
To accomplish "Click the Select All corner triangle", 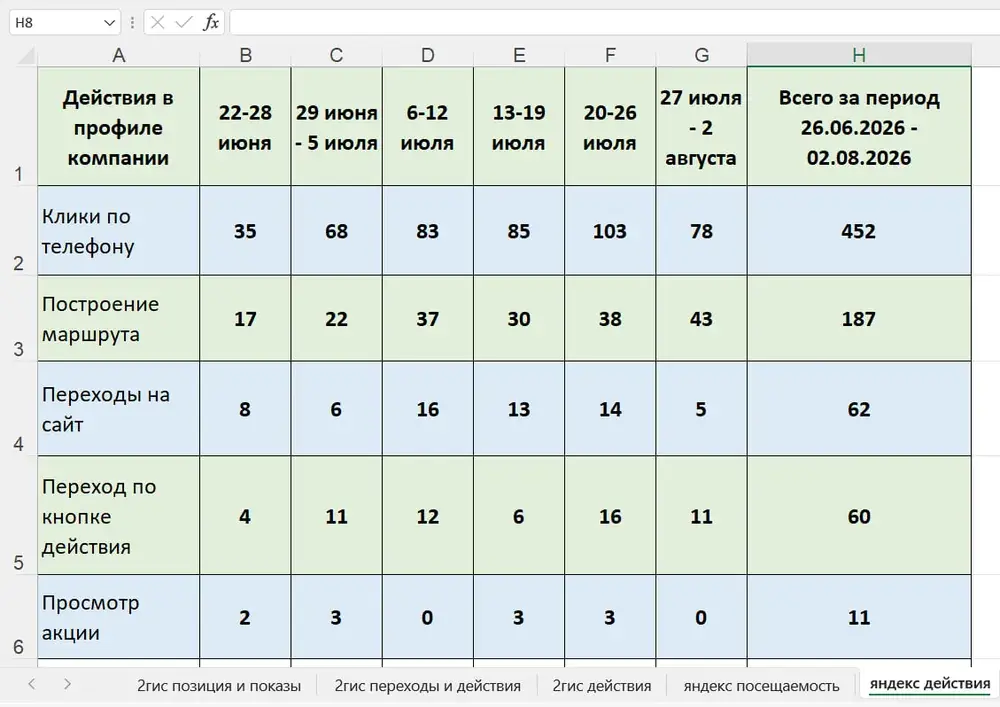I will [26, 56].
